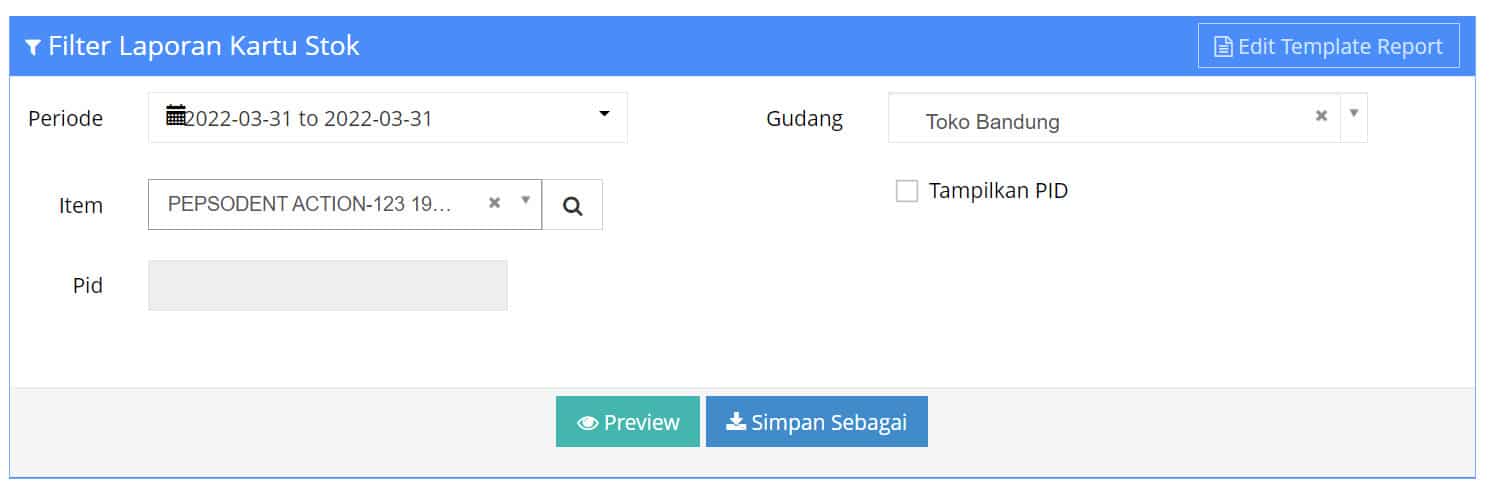Click the Tampilkan PID label text
Image resolution: width=1493 pixels, height=491 pixels.
pyautogui.click(x=998, y=191)
